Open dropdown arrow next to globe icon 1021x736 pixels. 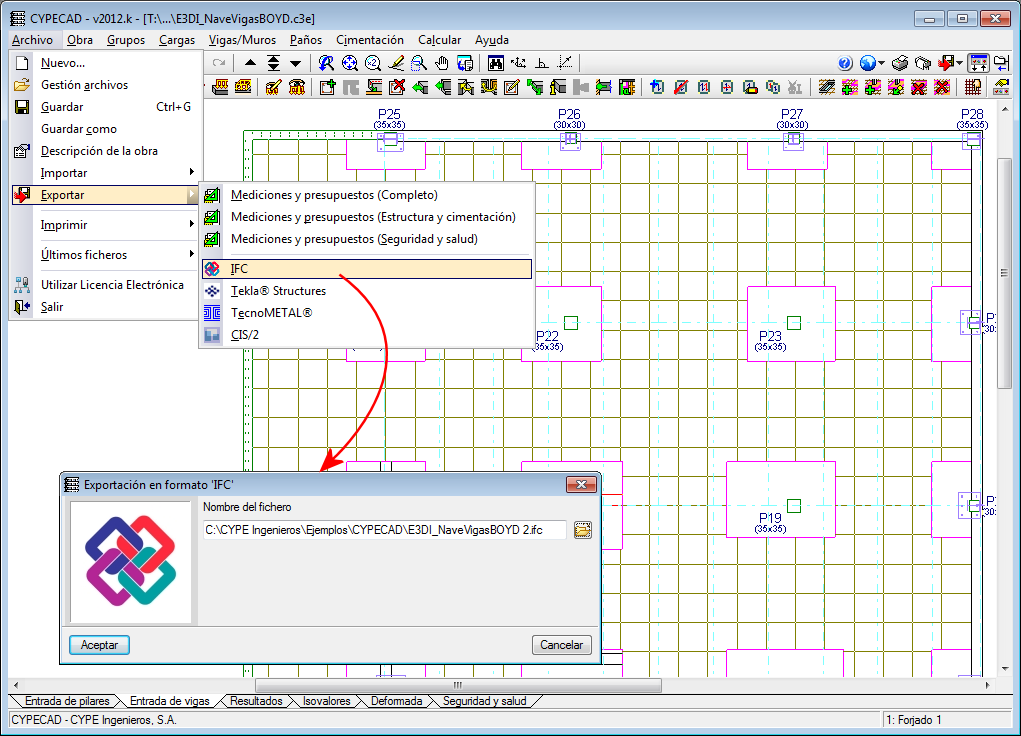[x=882, y=63]
